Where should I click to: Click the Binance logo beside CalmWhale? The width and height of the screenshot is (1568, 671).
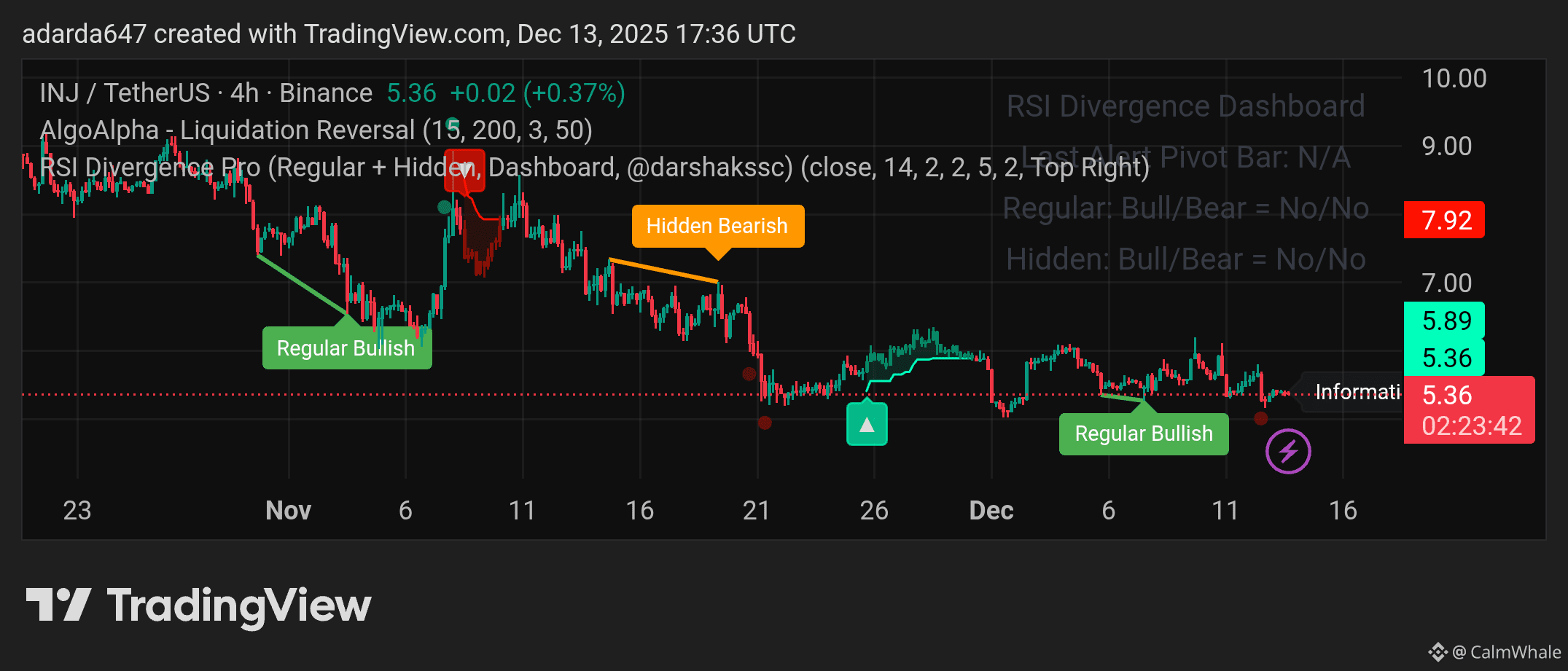(1438, 652)
